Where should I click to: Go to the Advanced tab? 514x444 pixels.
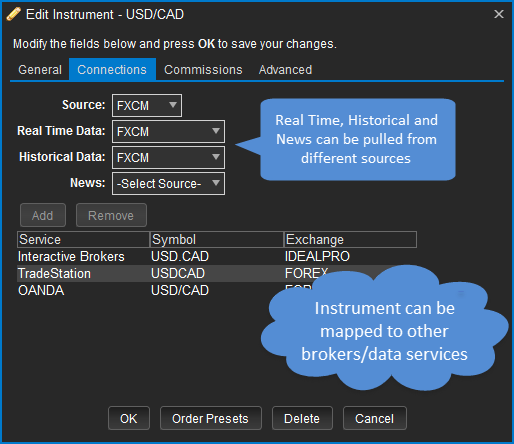[x=285, y=70]
